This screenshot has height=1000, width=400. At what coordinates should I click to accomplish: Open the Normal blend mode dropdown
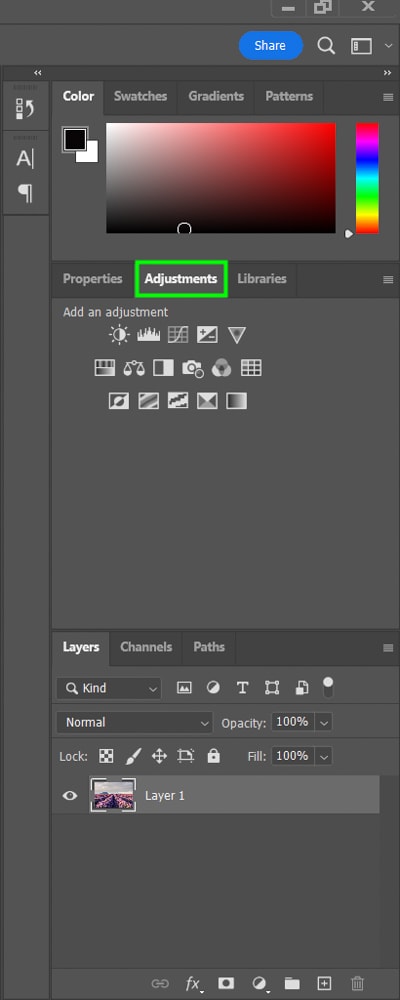135,723
